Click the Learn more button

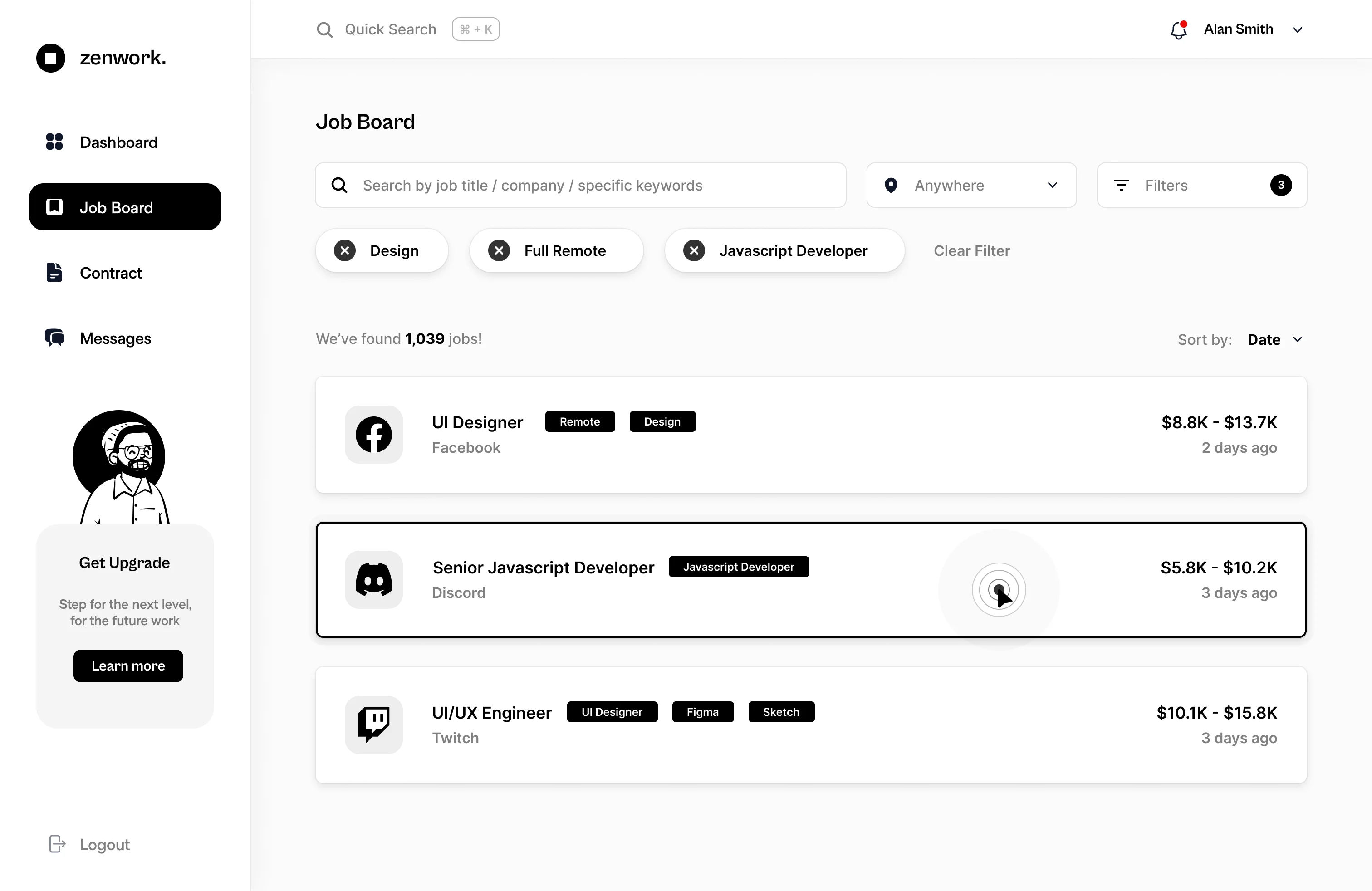[x=128, y=666]
